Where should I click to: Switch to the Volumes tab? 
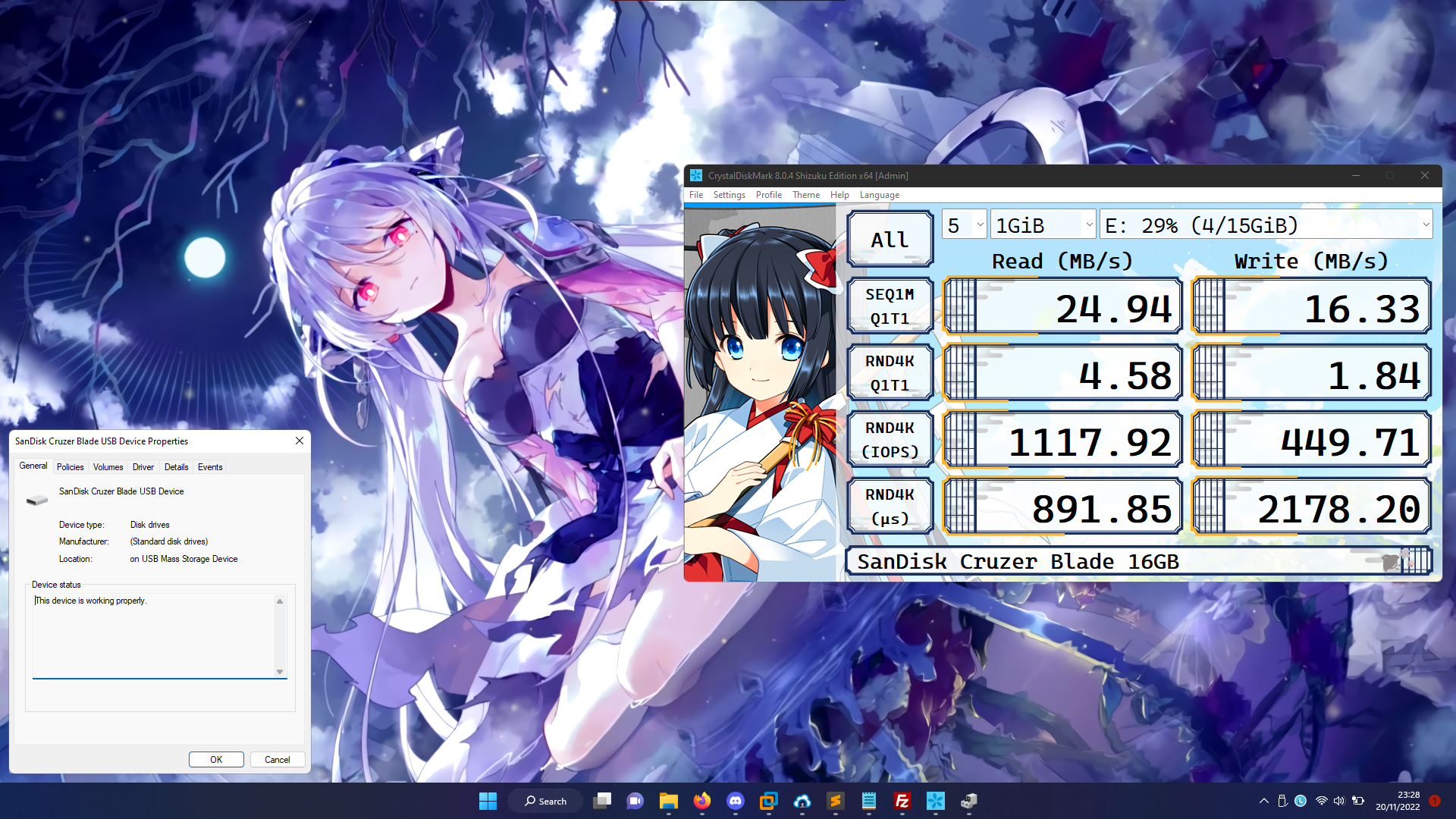tap(108, 467)
